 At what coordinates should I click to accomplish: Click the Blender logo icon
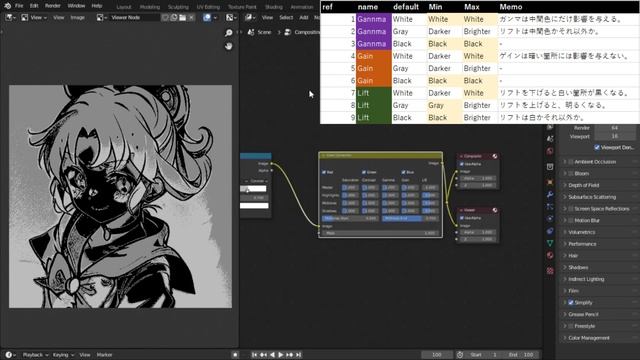tap(7, 6)
